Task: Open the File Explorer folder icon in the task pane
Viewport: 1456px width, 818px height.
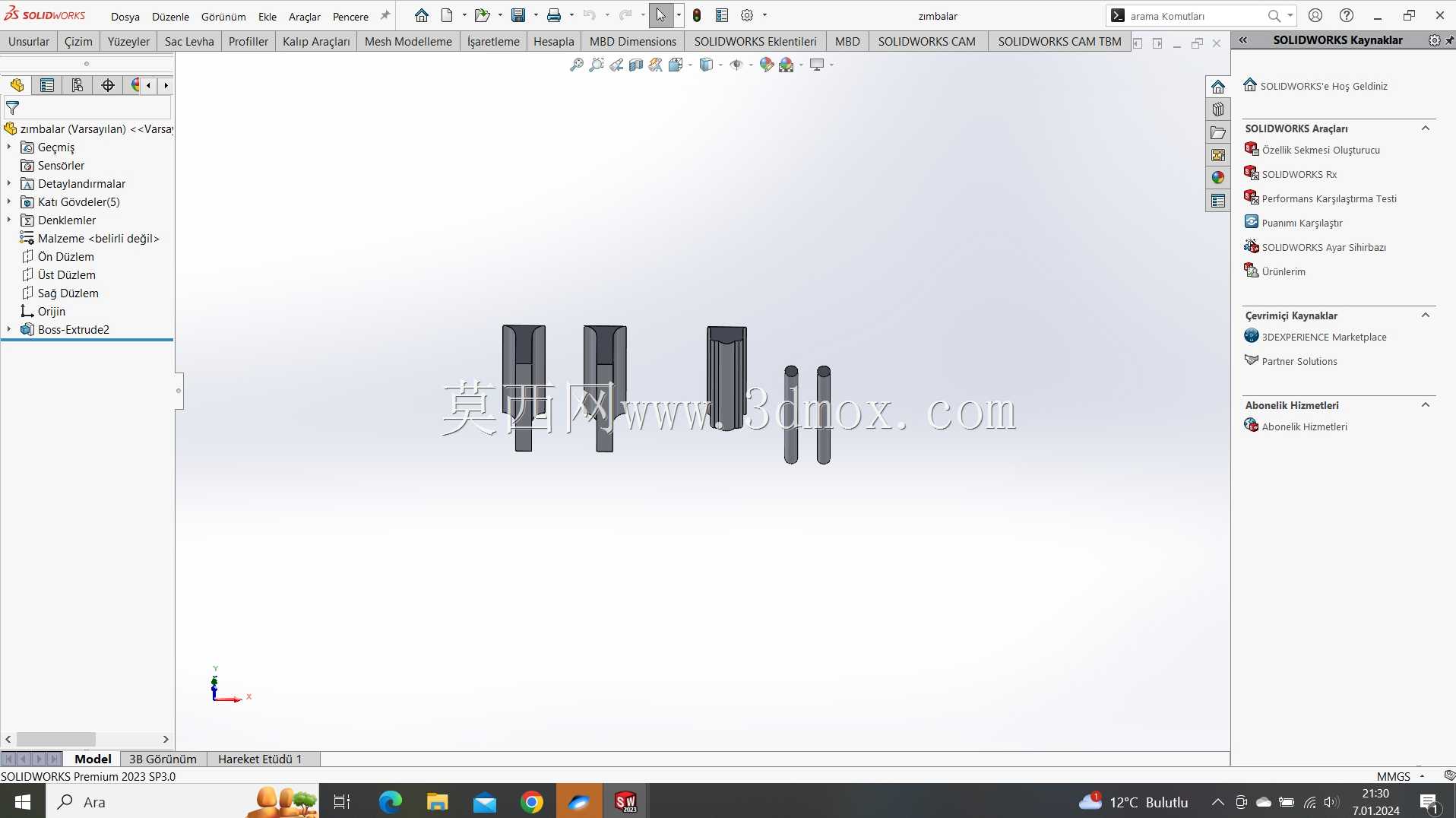Action: tap(1218, 132)
